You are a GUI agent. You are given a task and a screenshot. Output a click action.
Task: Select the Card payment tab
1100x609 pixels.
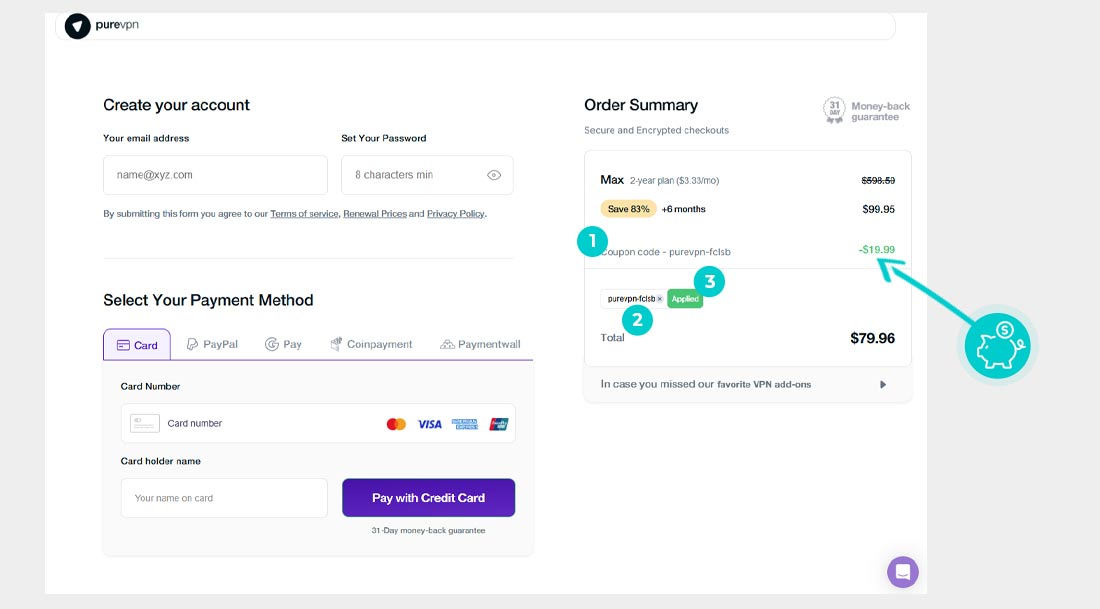click(x=137, y=344)
